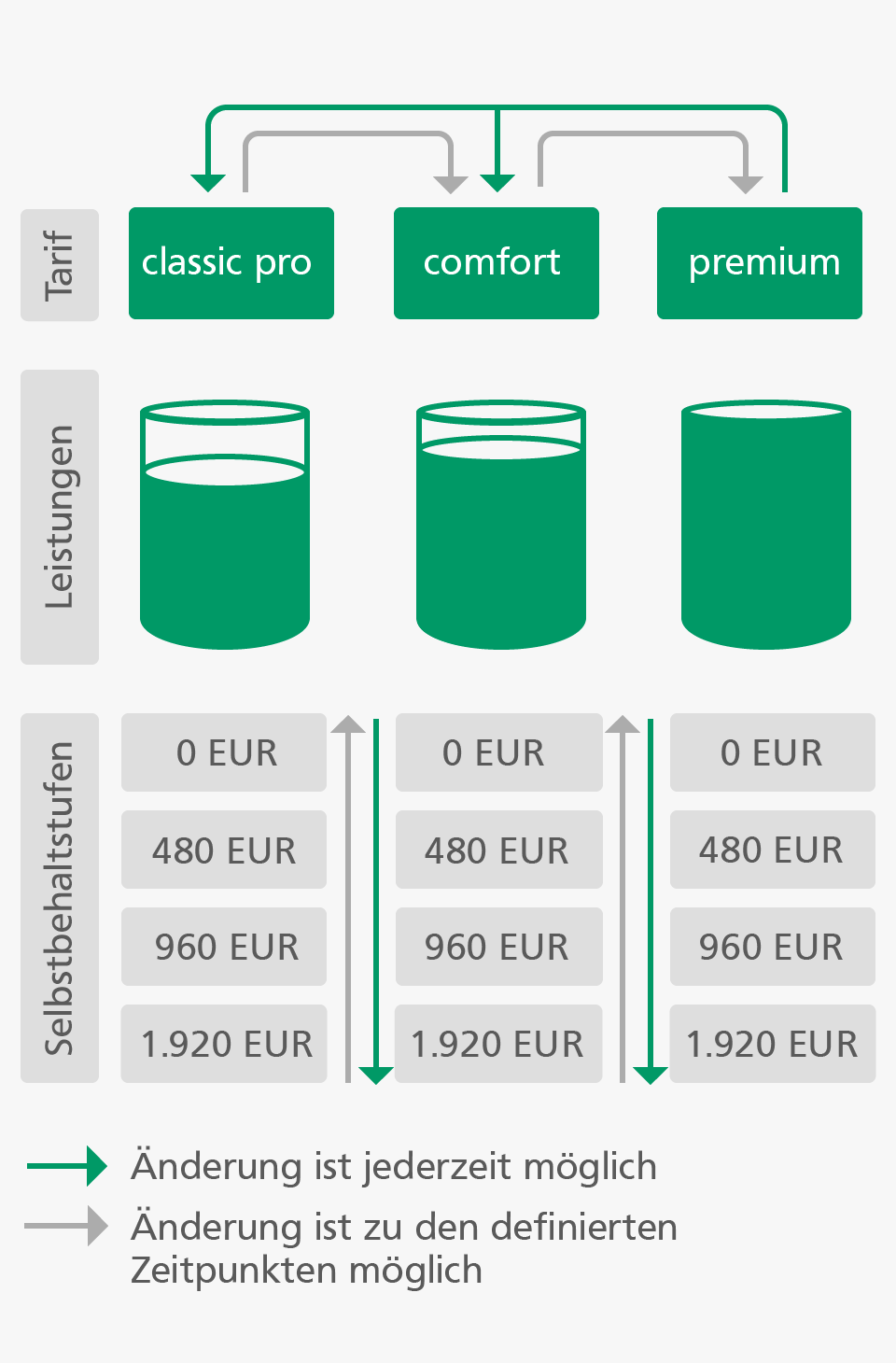Click the gray legend arrow for definierten Zeitpunkten

tap(67, 1226)
